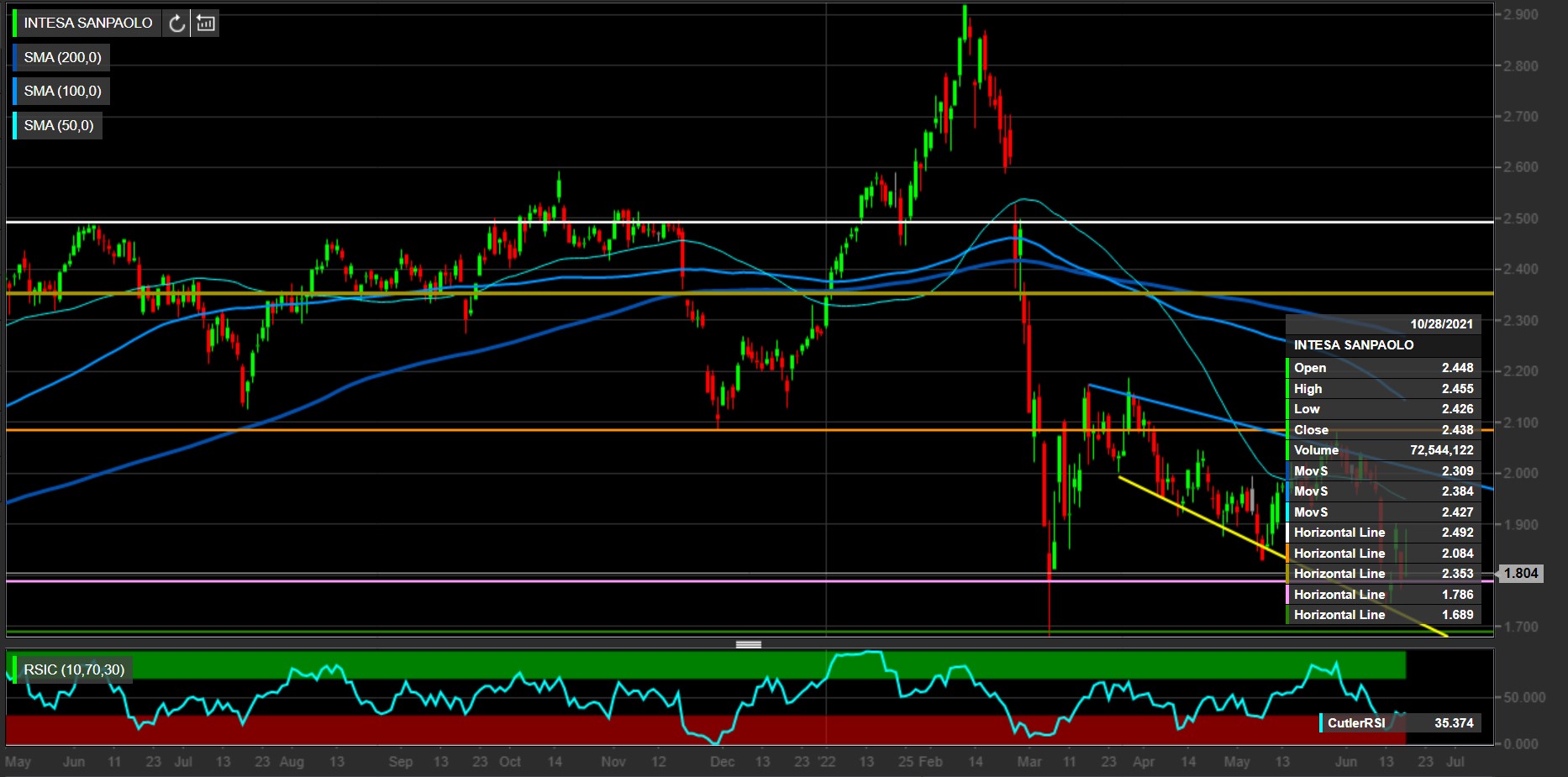Click the dark blue SMA 200 color swatch
1568x777 pixels.
point(14,58)
